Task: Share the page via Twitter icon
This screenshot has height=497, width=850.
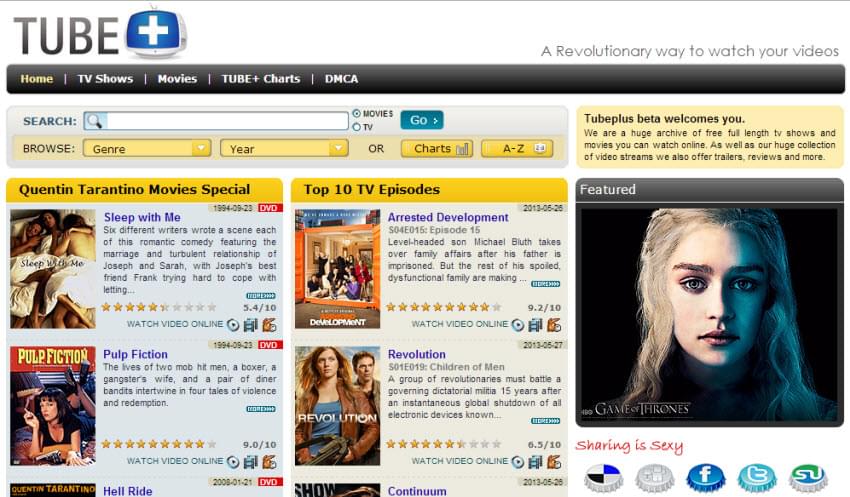Action: point(757,477)
